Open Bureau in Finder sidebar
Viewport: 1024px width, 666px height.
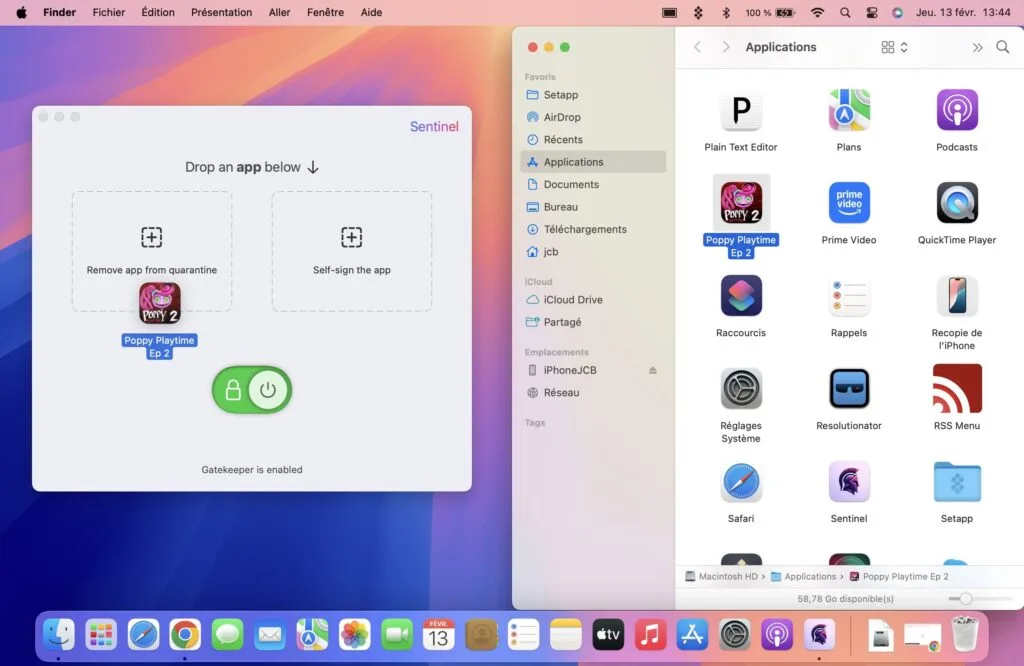(x=593, y=207)
